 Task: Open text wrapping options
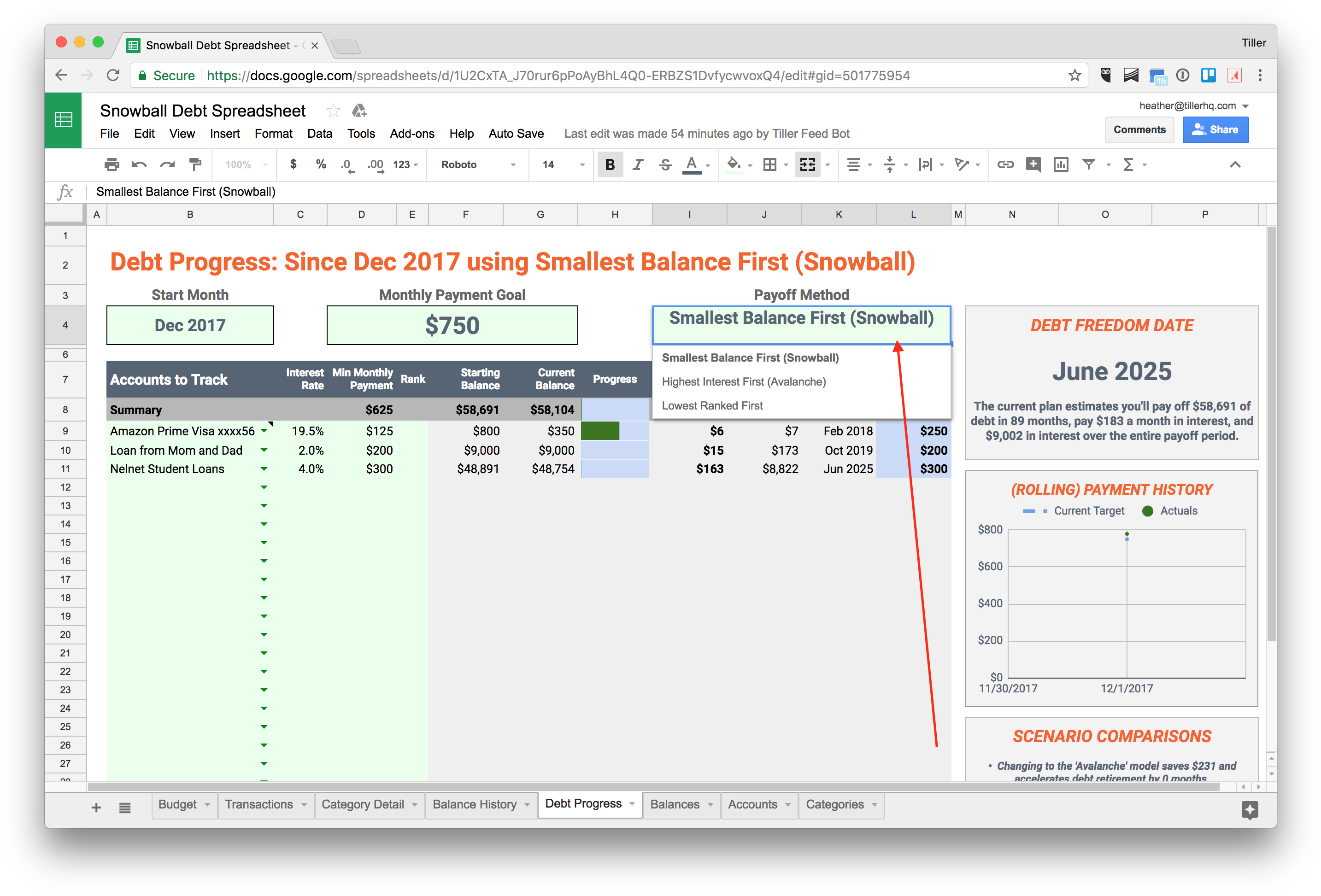[x=925, y=165]
